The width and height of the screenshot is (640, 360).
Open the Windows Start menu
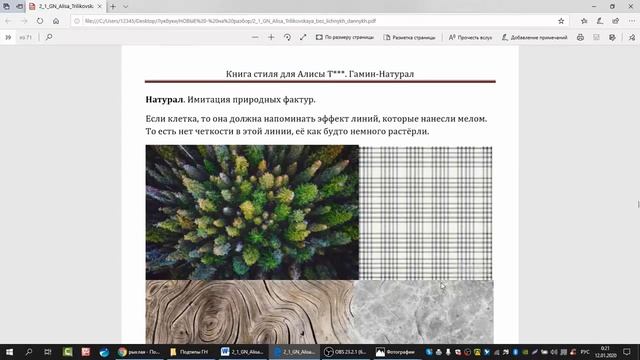(x=9, y=351)
